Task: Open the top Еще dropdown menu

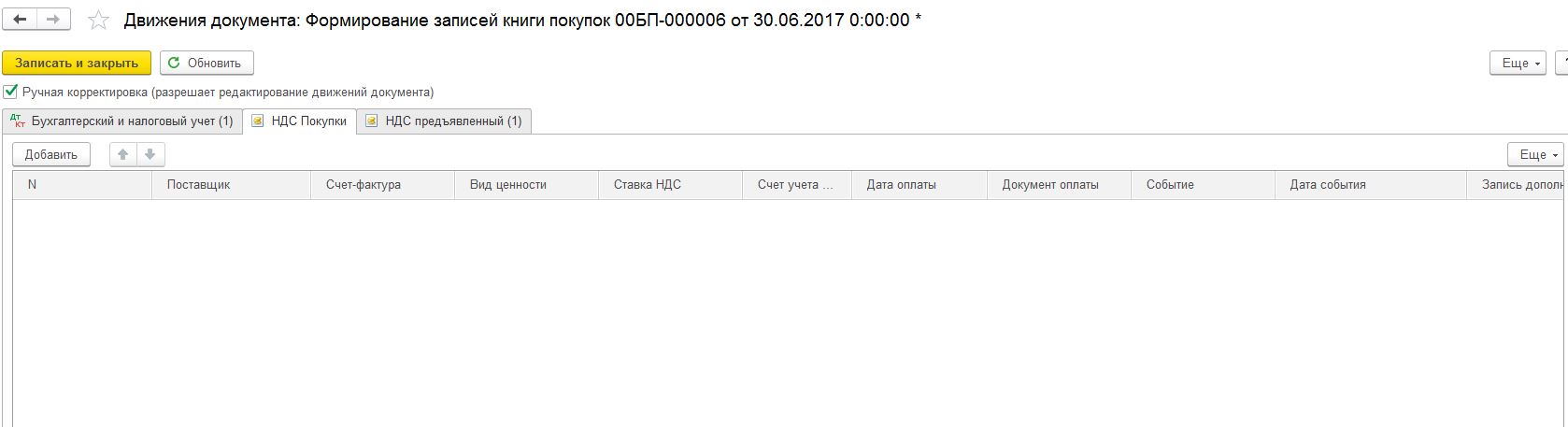Action: 1518,63
